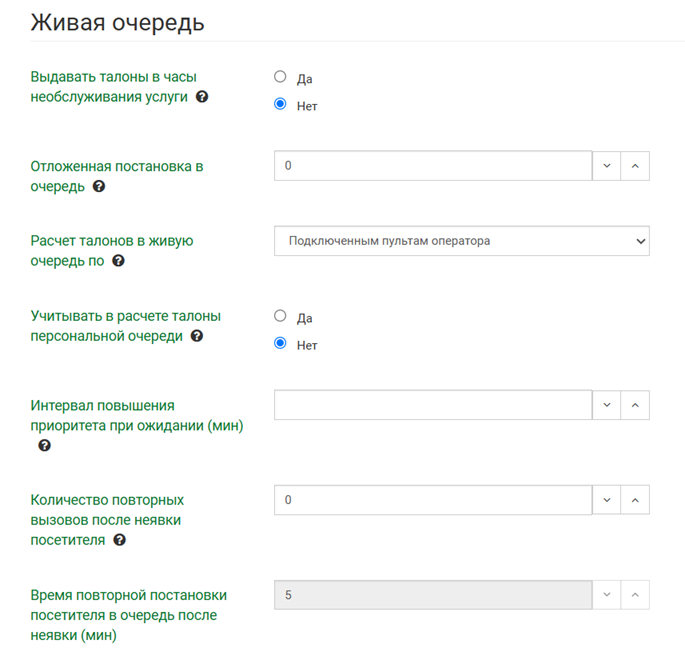Open help icon for 'Учитывать в расчете талоны'
The height and width of the screenshot is (656, 685).
tap(197, 336)
